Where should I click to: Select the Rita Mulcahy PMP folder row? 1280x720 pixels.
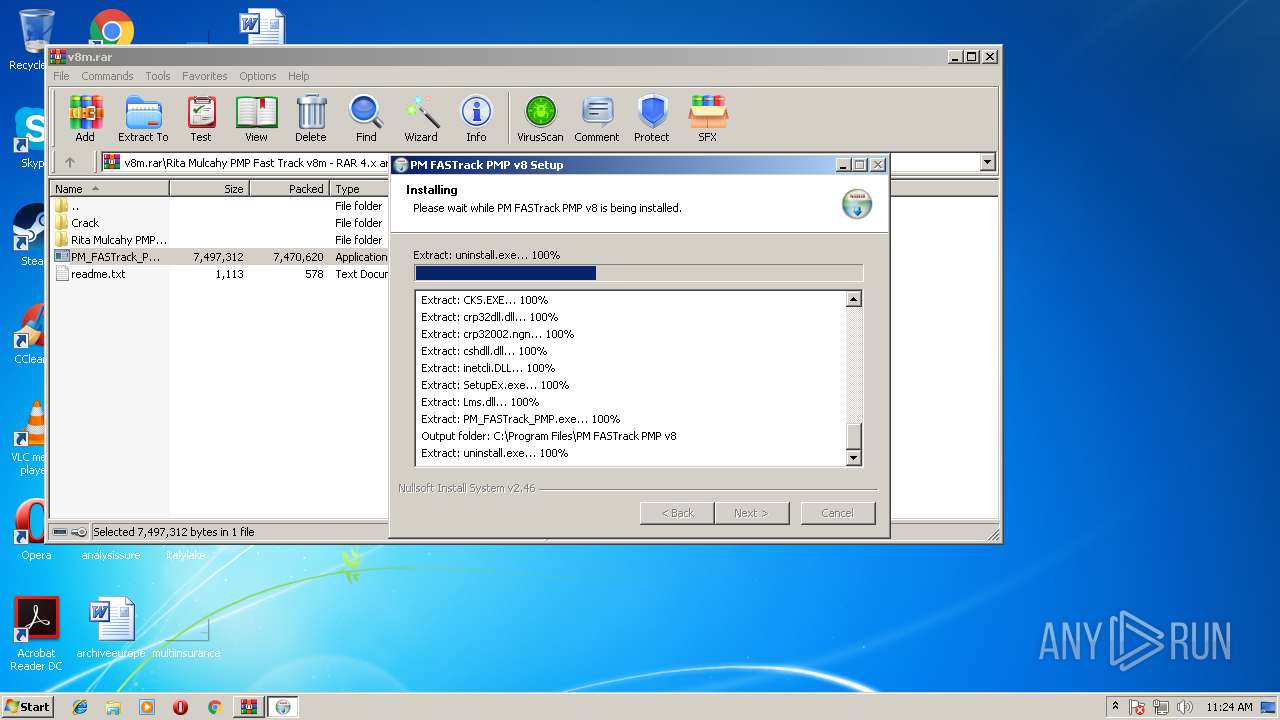[x=220, y=240]
